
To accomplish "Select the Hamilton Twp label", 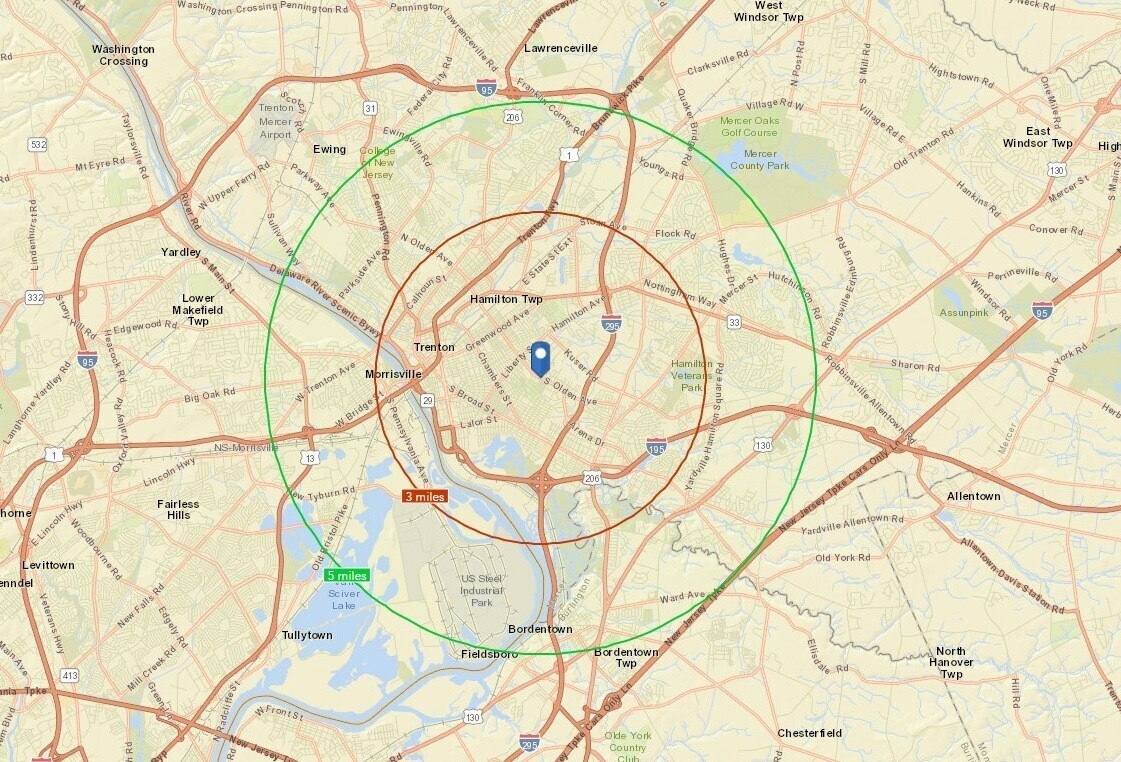I will pos(506,299).
